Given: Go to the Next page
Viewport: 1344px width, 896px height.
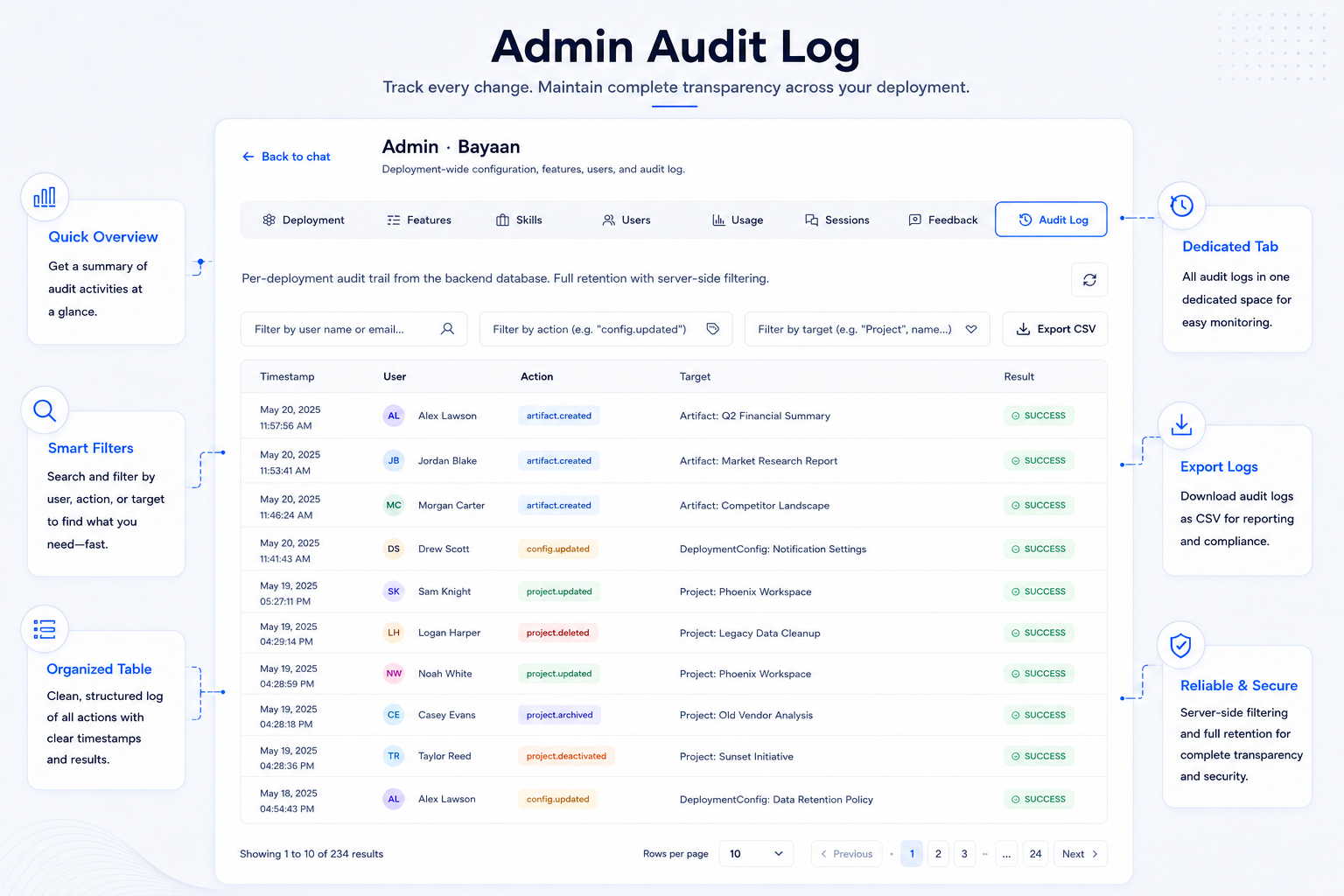Looking at the screenshot, I should click(1081, 854).
